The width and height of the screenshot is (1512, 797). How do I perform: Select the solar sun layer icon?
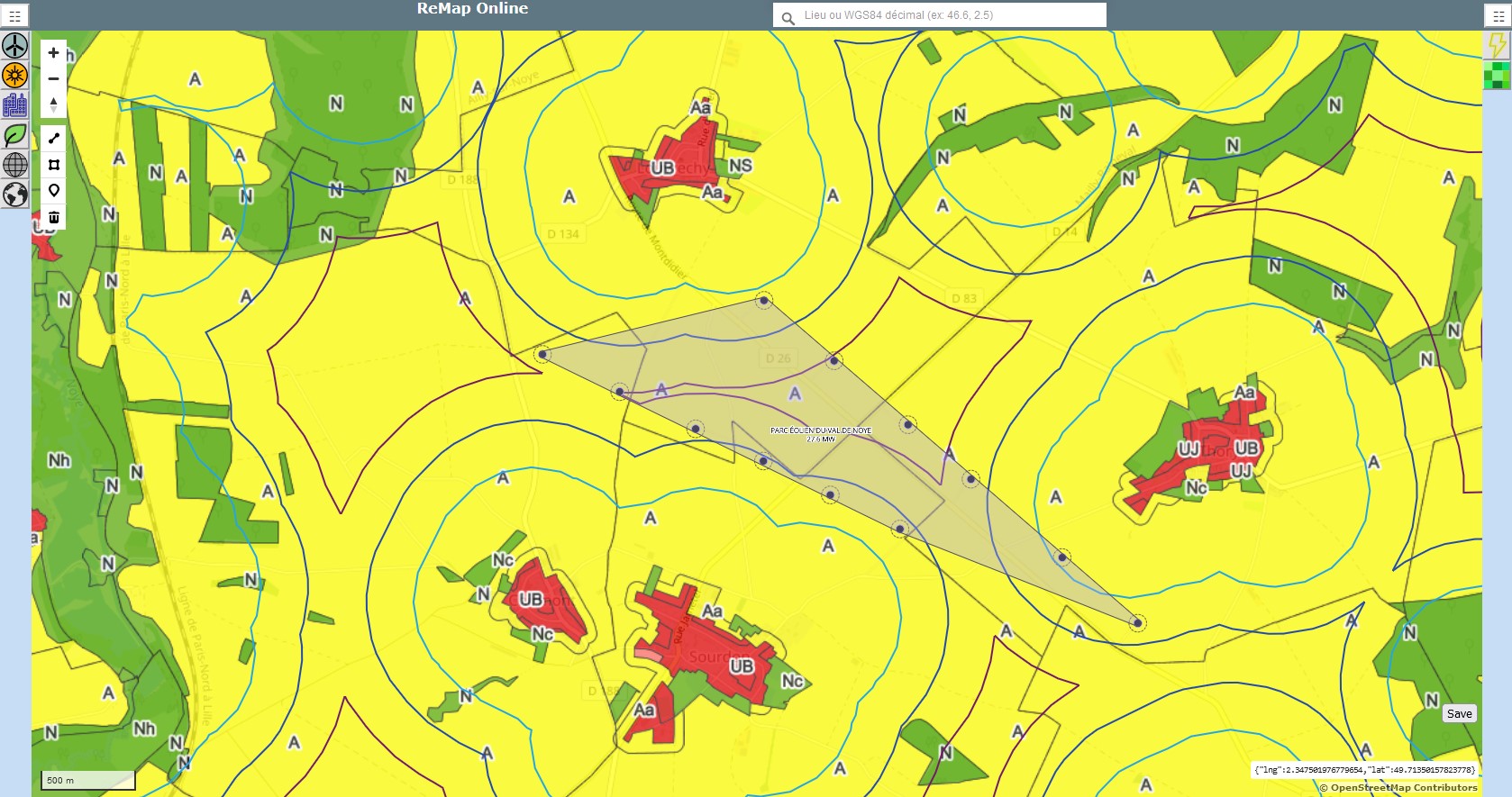click(x=15, y=76)
